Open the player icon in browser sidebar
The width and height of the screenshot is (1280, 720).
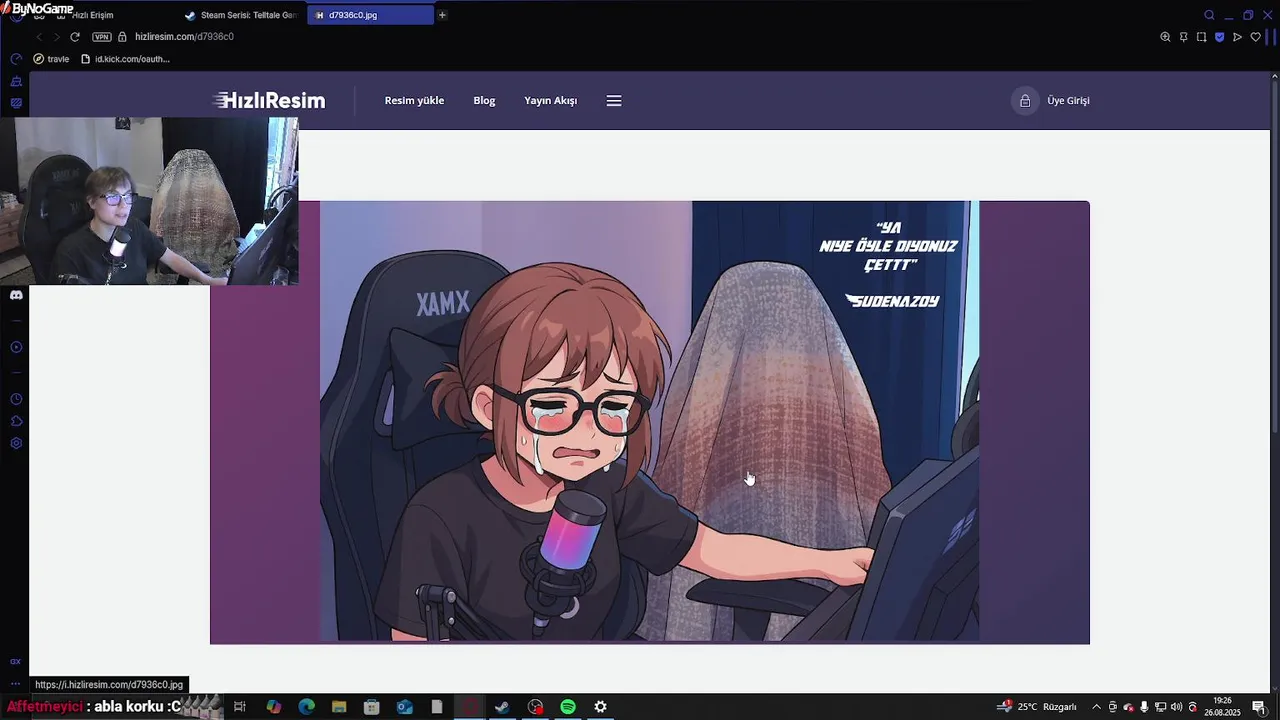click(16, 347)
